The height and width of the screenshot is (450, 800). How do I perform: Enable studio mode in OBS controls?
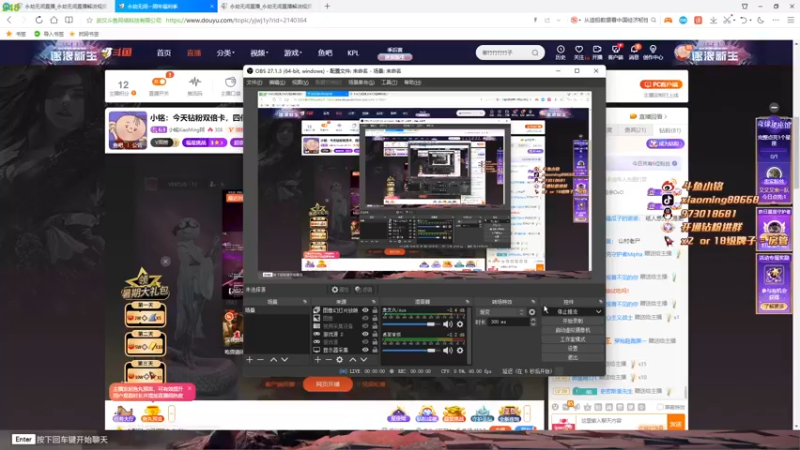572,339
